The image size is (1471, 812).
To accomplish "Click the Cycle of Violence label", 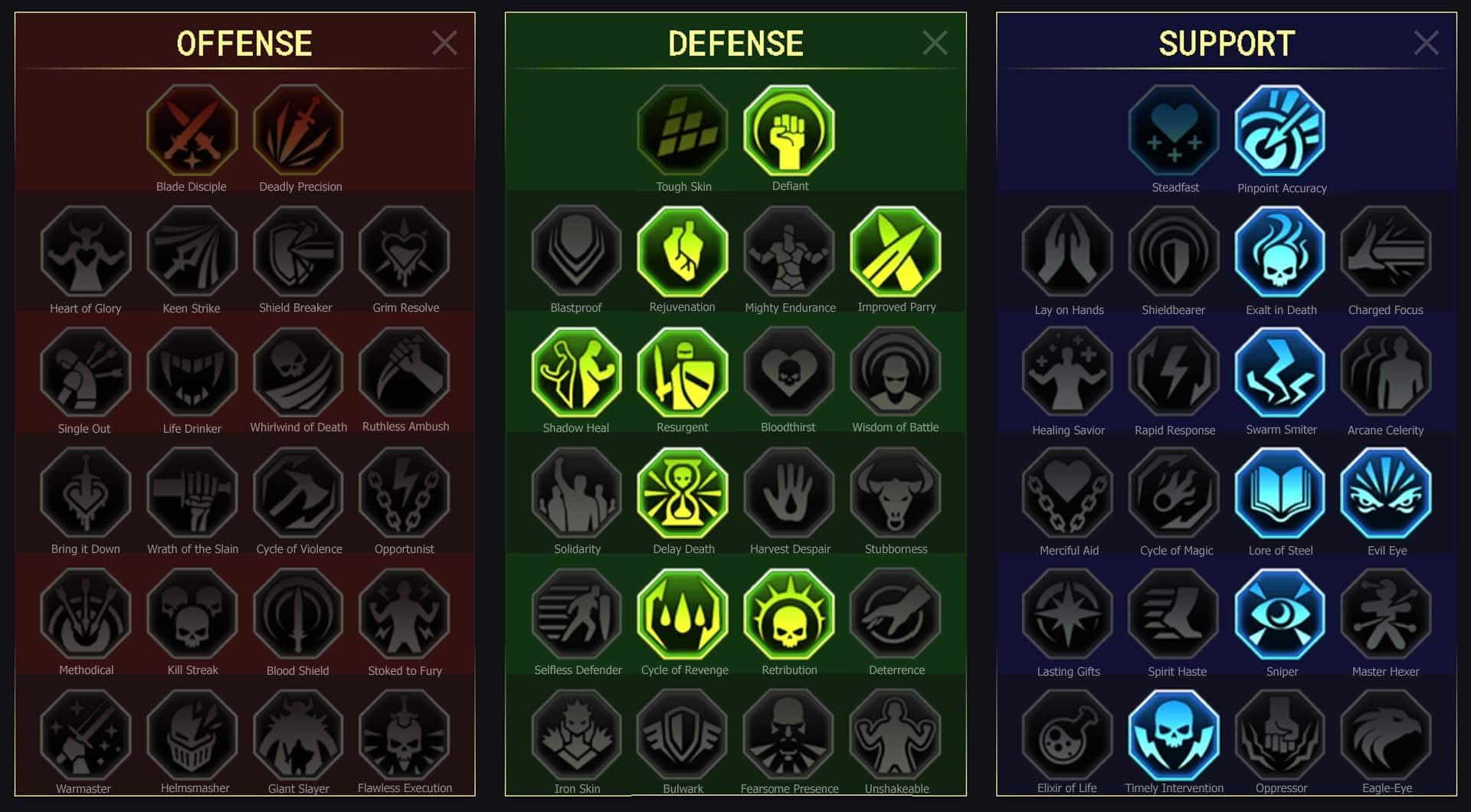I will [x=300, y=549].
